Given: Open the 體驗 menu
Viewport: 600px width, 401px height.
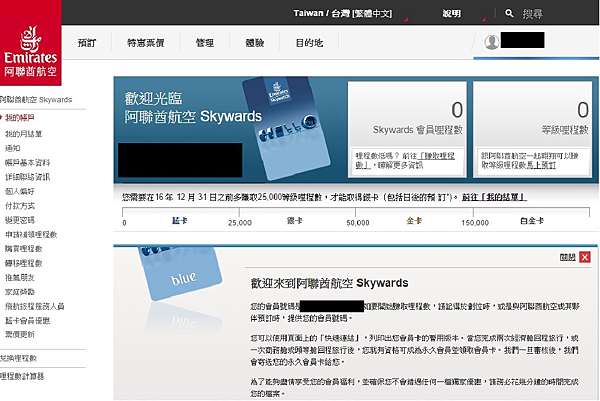Looking at the screenshot, I should coord(254,42).
